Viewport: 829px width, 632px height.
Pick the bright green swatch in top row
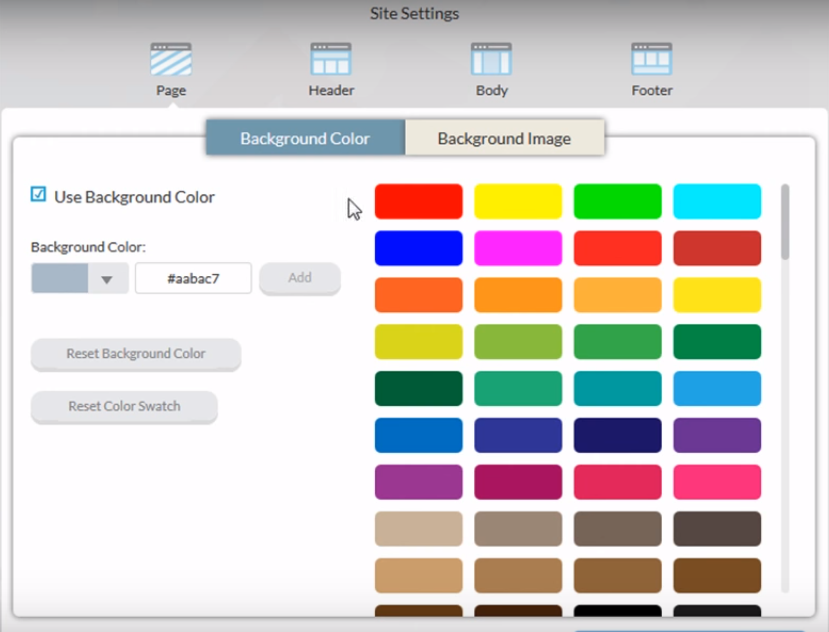(617, 201)
